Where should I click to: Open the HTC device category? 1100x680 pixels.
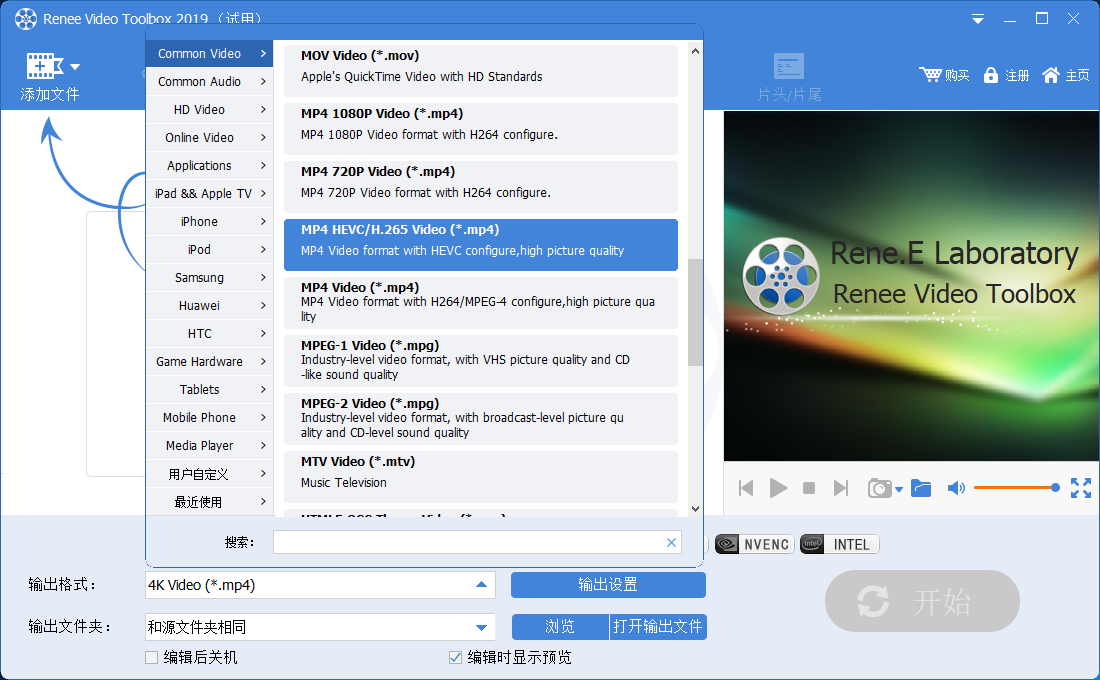[209, 334]
